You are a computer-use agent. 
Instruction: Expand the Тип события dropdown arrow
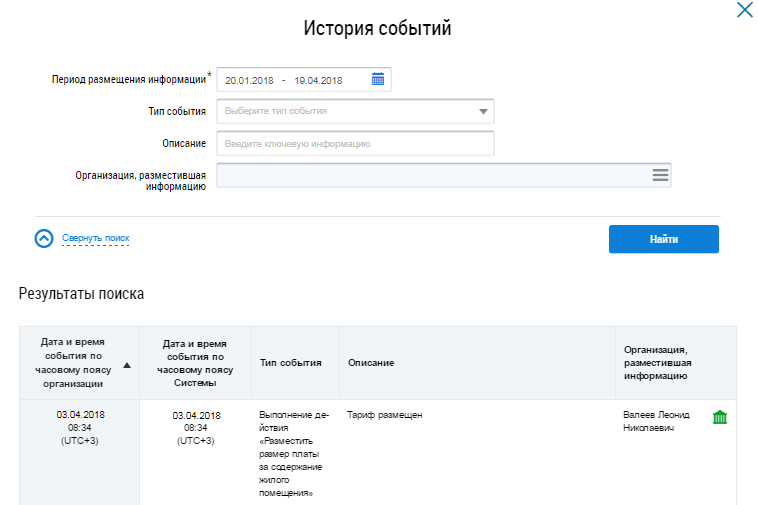483,112
